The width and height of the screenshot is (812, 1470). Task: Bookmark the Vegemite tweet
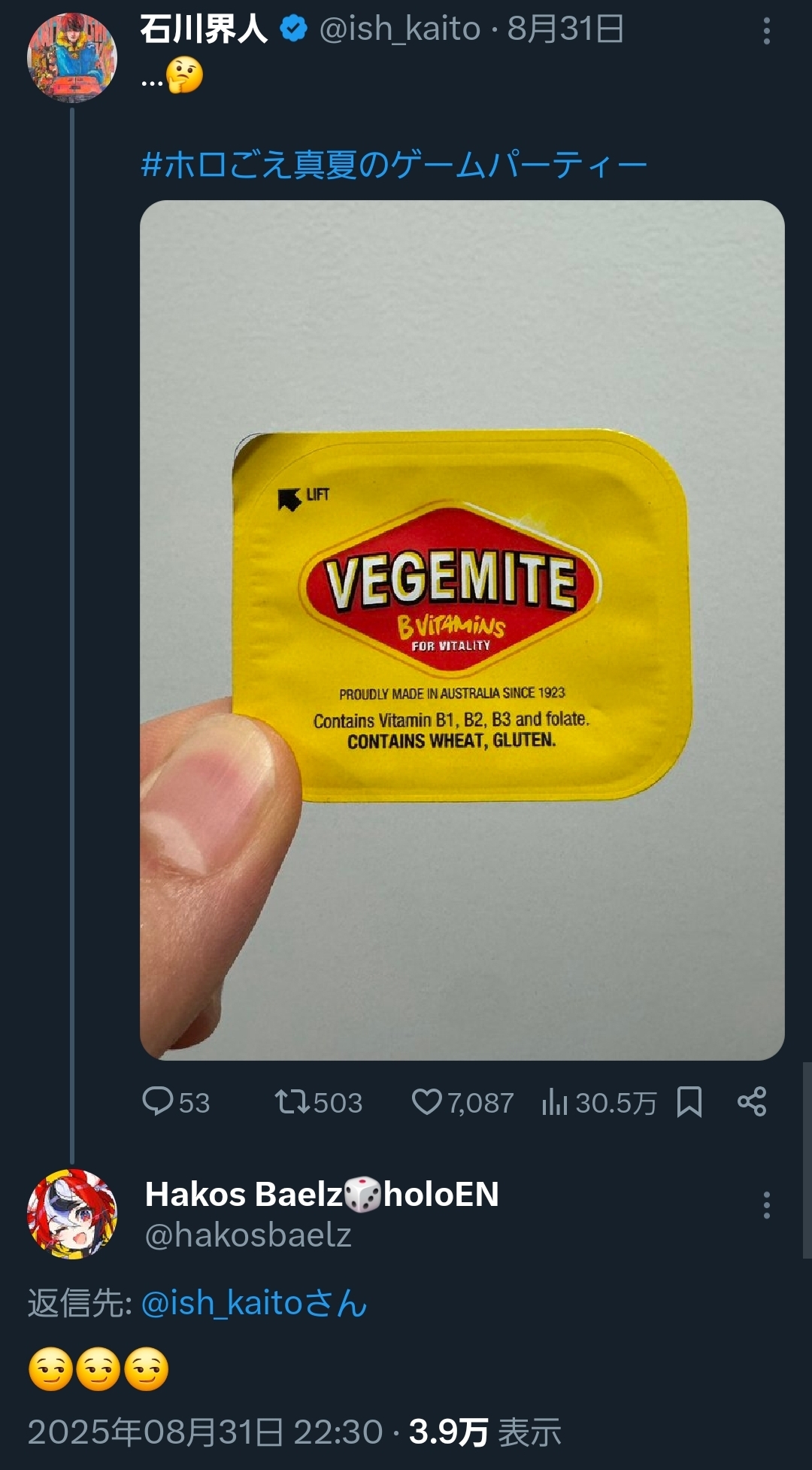[x=689, y=1102]
